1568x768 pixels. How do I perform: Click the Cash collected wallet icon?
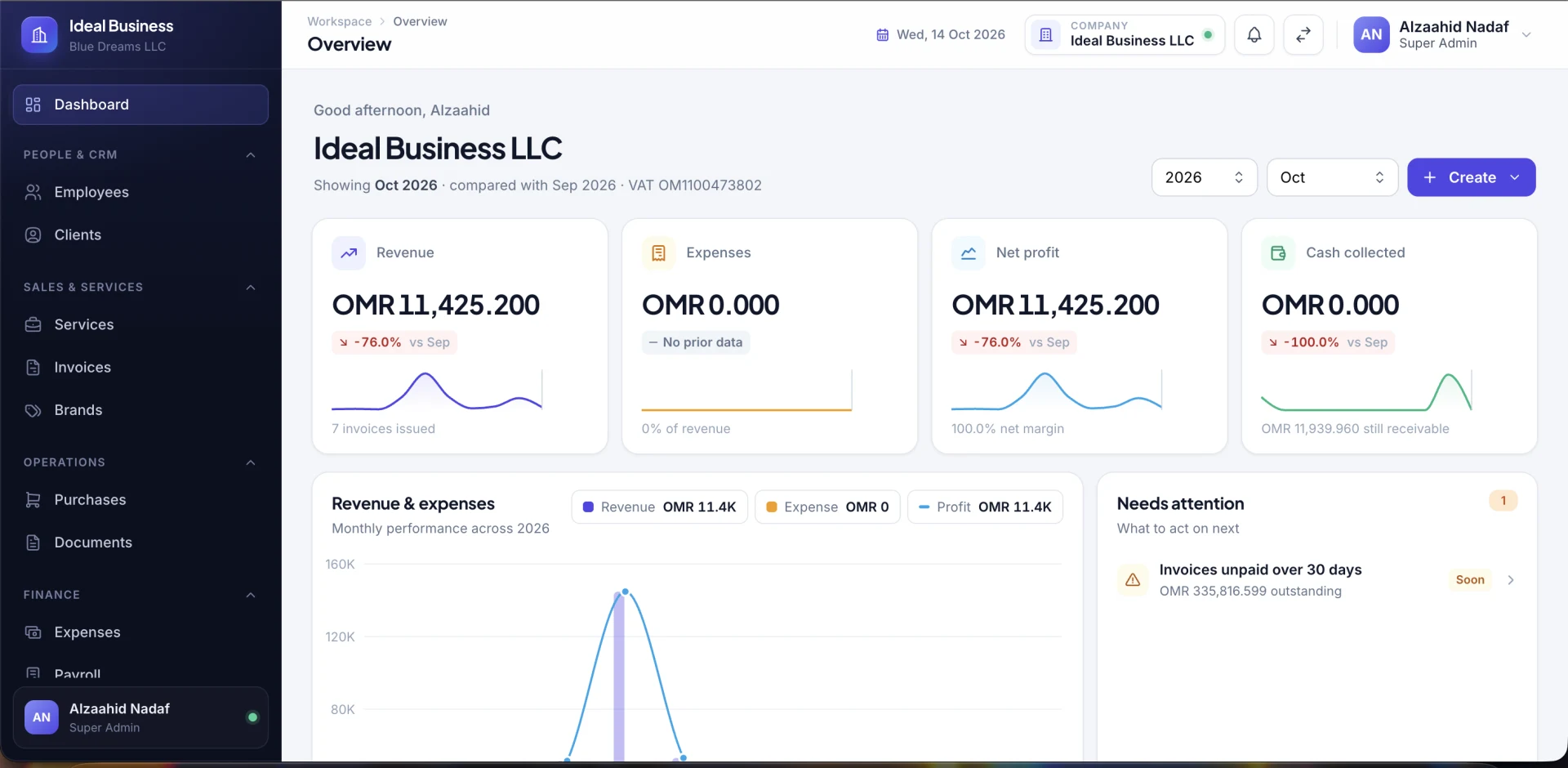tap(1278, 253)
